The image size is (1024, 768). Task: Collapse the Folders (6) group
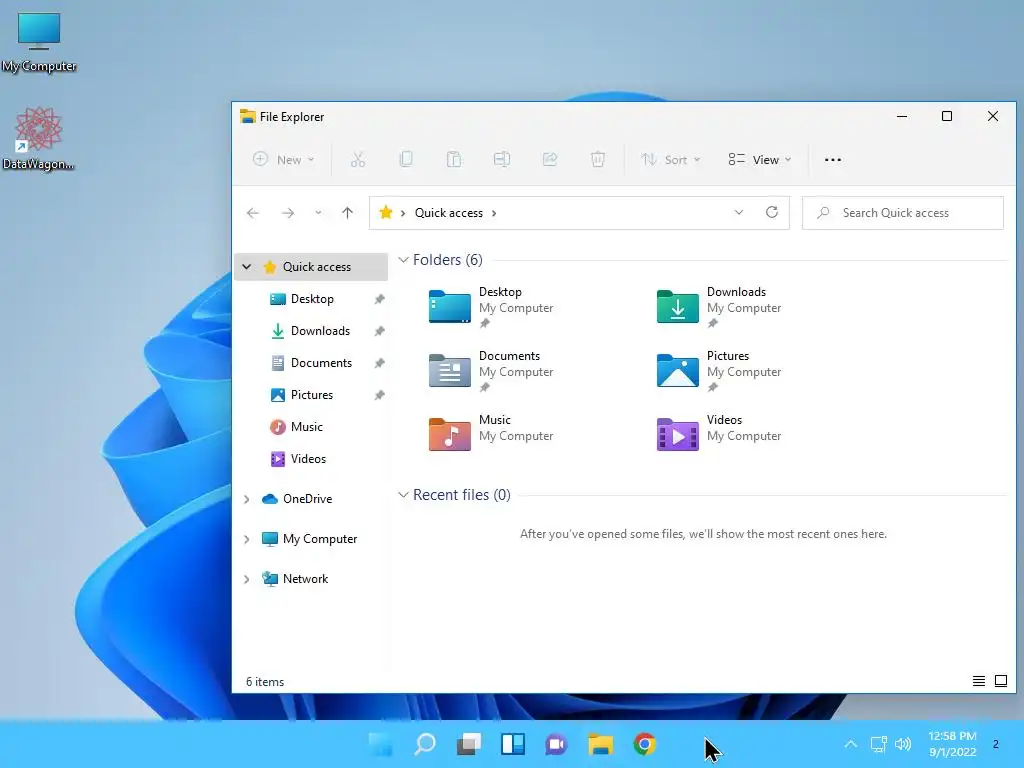click(x=404, y=260)
